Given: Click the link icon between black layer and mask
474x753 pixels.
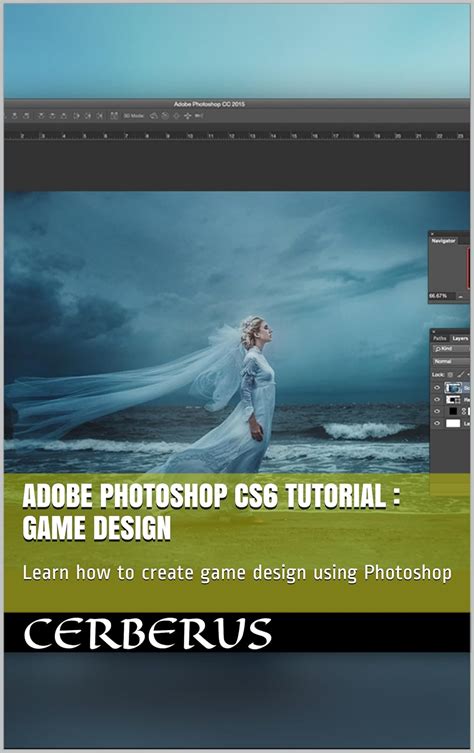Looking at the screenshot, I should [464, 411].
